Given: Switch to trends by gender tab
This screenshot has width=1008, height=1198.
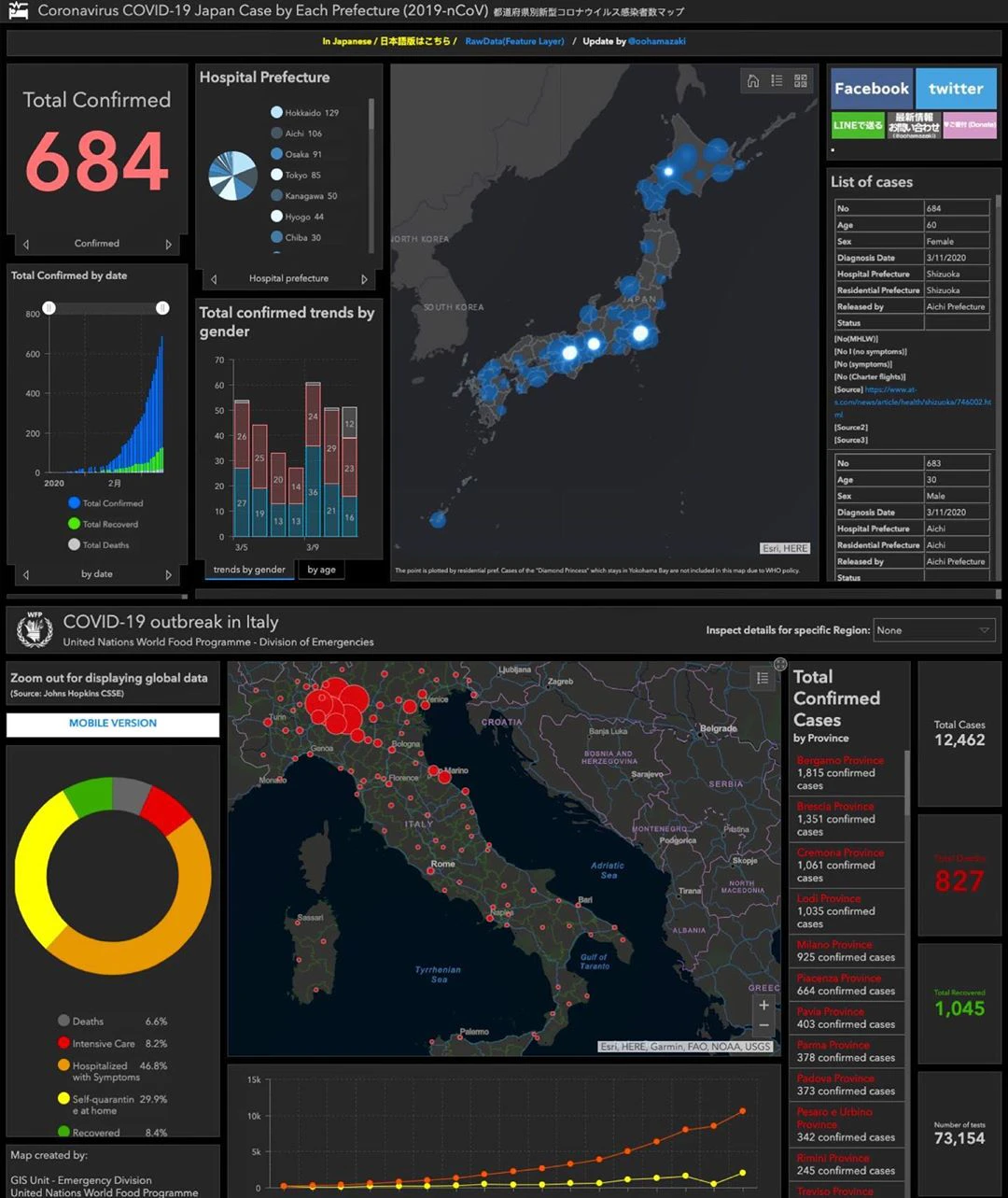Looking at the screenshot, I should click(x=249, y=570).
